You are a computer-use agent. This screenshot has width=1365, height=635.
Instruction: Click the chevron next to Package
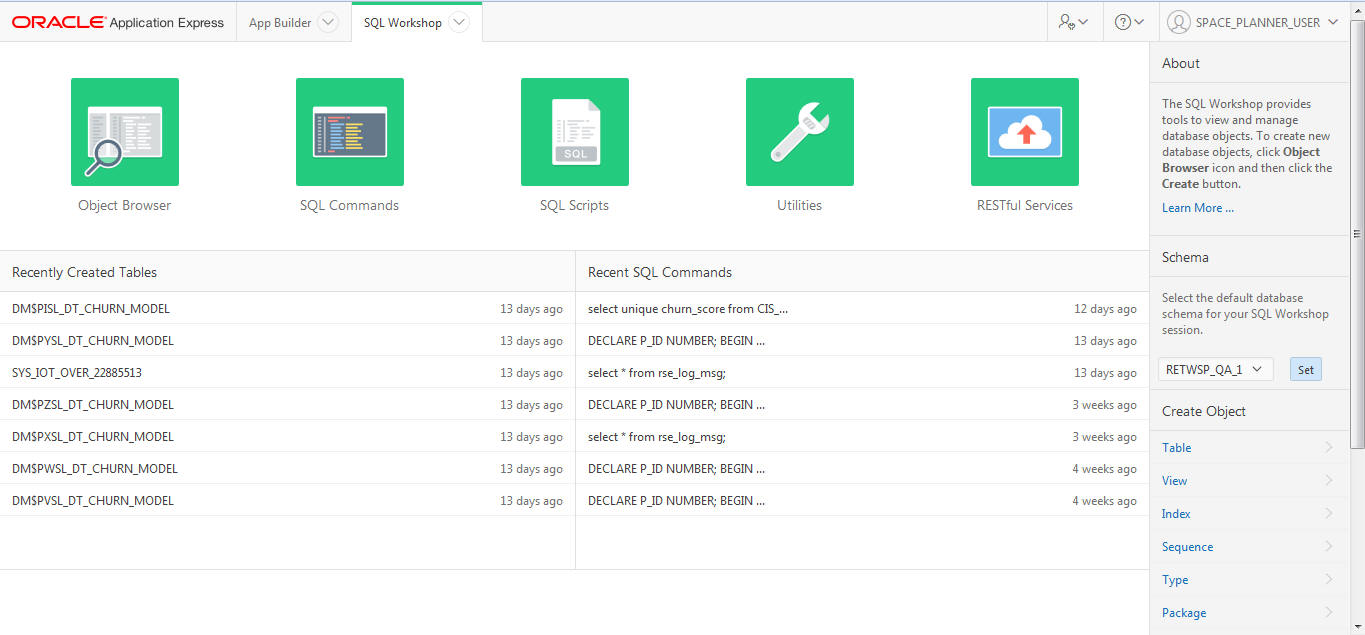[x=1329, y=612]
